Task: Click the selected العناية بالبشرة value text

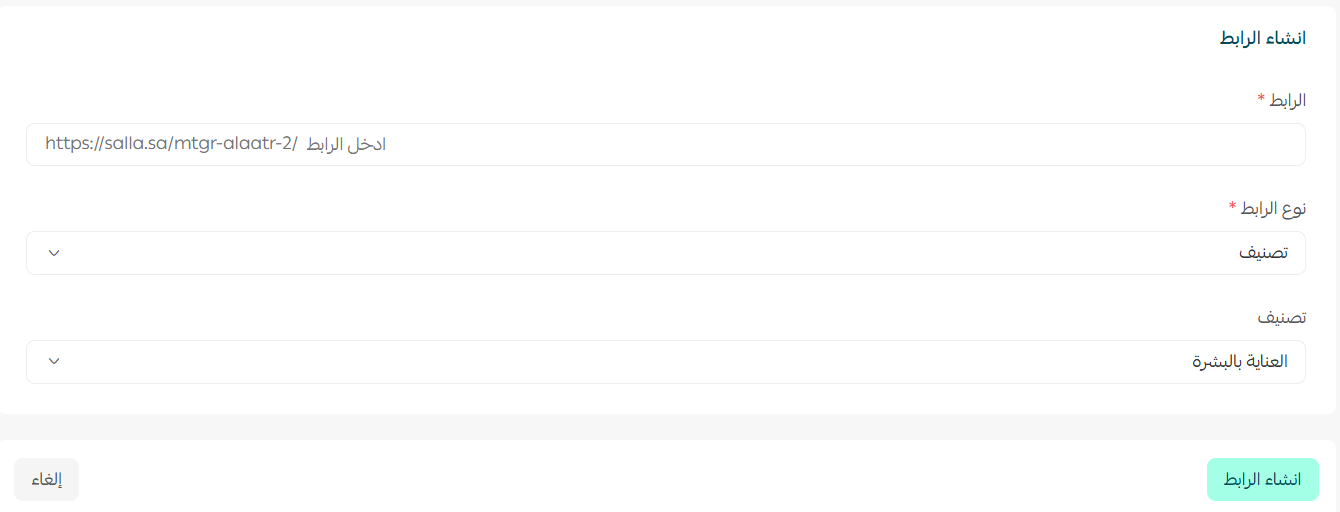Action: tap(1240, 362)
